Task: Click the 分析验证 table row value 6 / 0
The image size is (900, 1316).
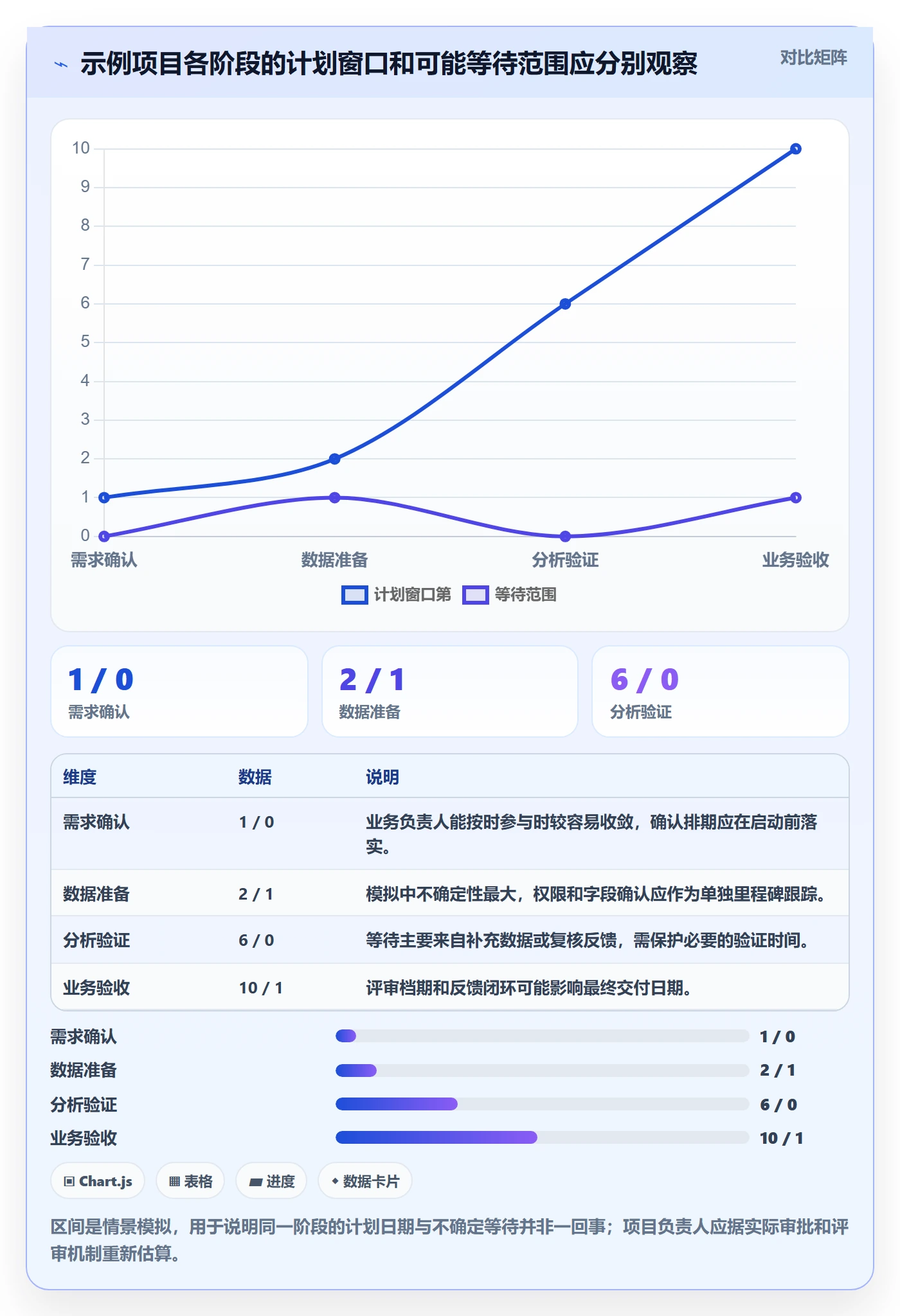Action: pyautogui.click(x=256, y=940)
